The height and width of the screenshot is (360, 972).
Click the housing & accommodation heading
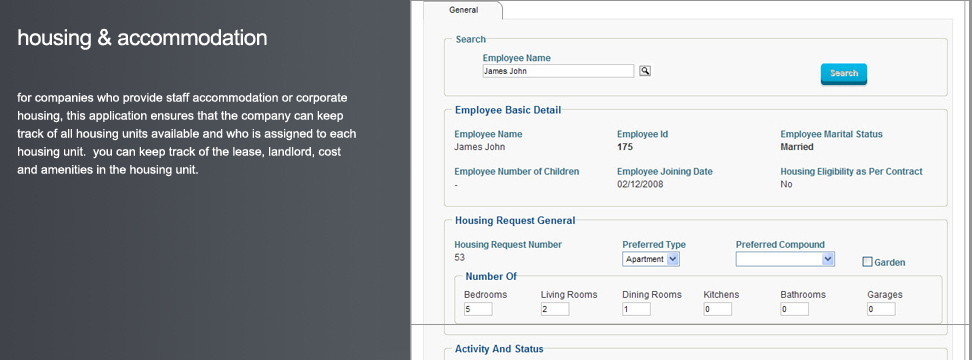point(143,38)
